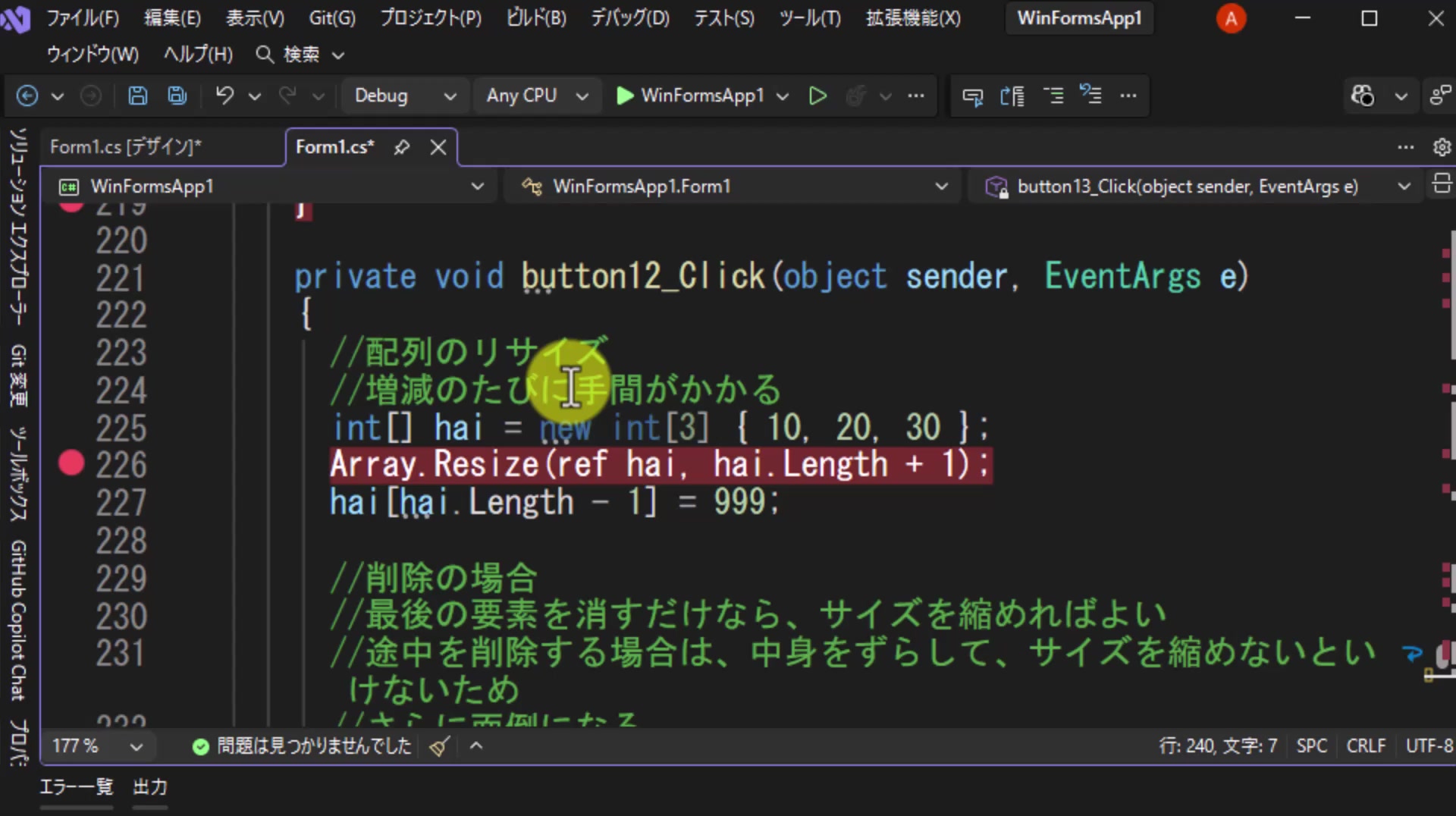
Task: Click the 検索 search box
Action: click(300, 55)
